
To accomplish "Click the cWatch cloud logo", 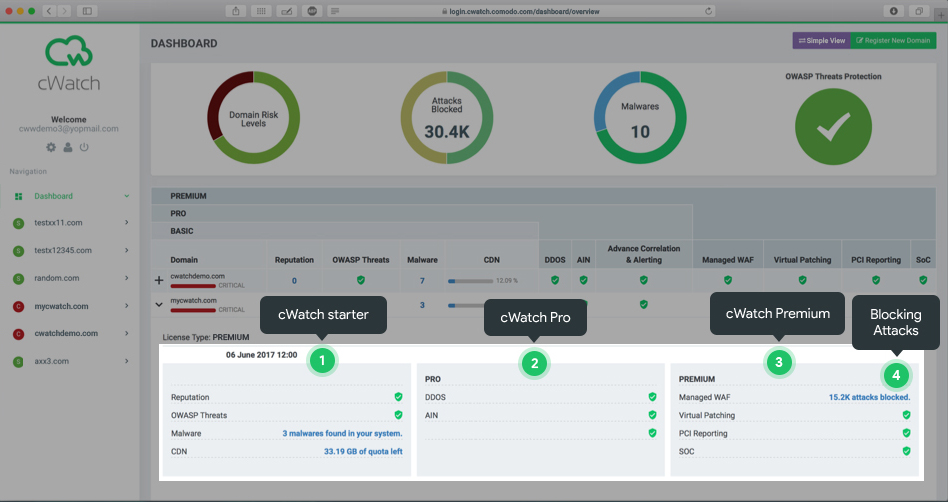I will (69, 51).
